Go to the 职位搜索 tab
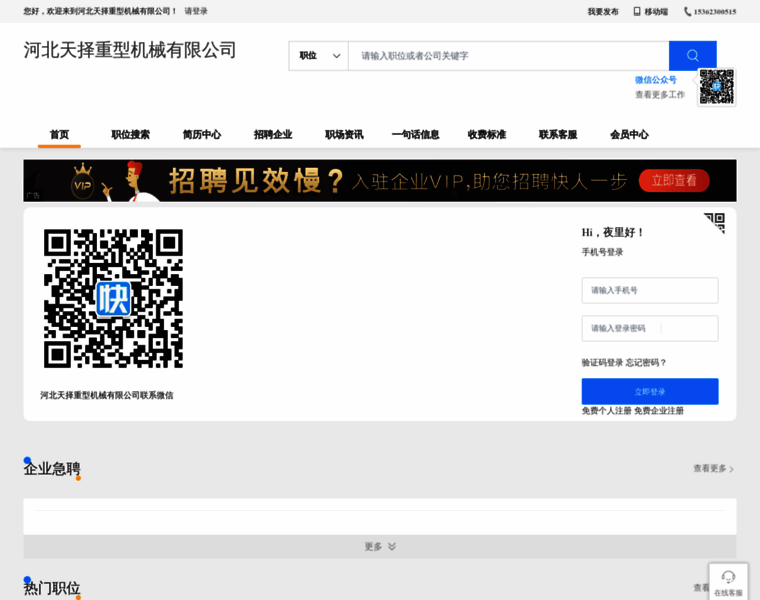The width and height of the screenshot is (760, 600). (130, 135)
